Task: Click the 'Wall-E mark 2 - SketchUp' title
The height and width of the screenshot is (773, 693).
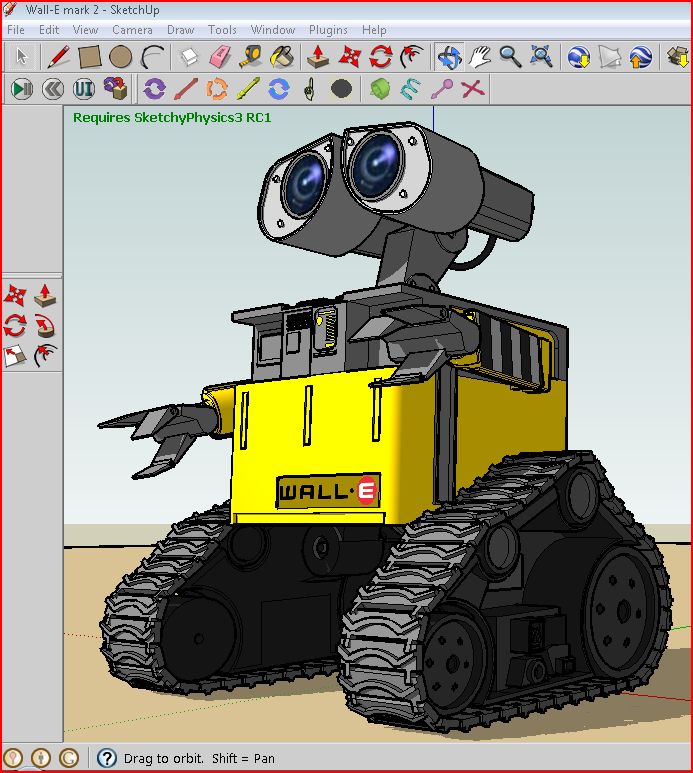Action: 93,10
